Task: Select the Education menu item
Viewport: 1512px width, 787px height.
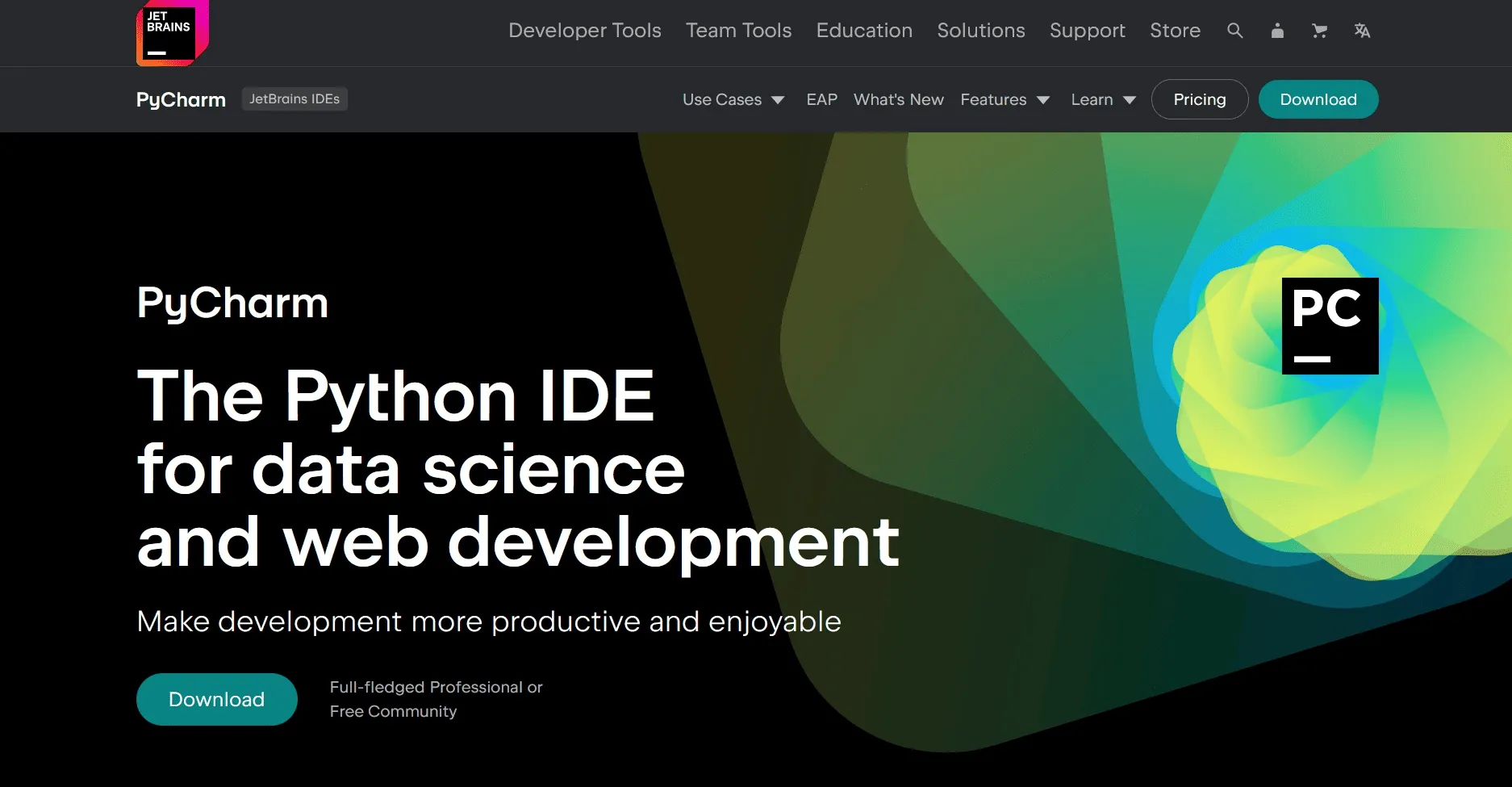Action: [863, 31]
